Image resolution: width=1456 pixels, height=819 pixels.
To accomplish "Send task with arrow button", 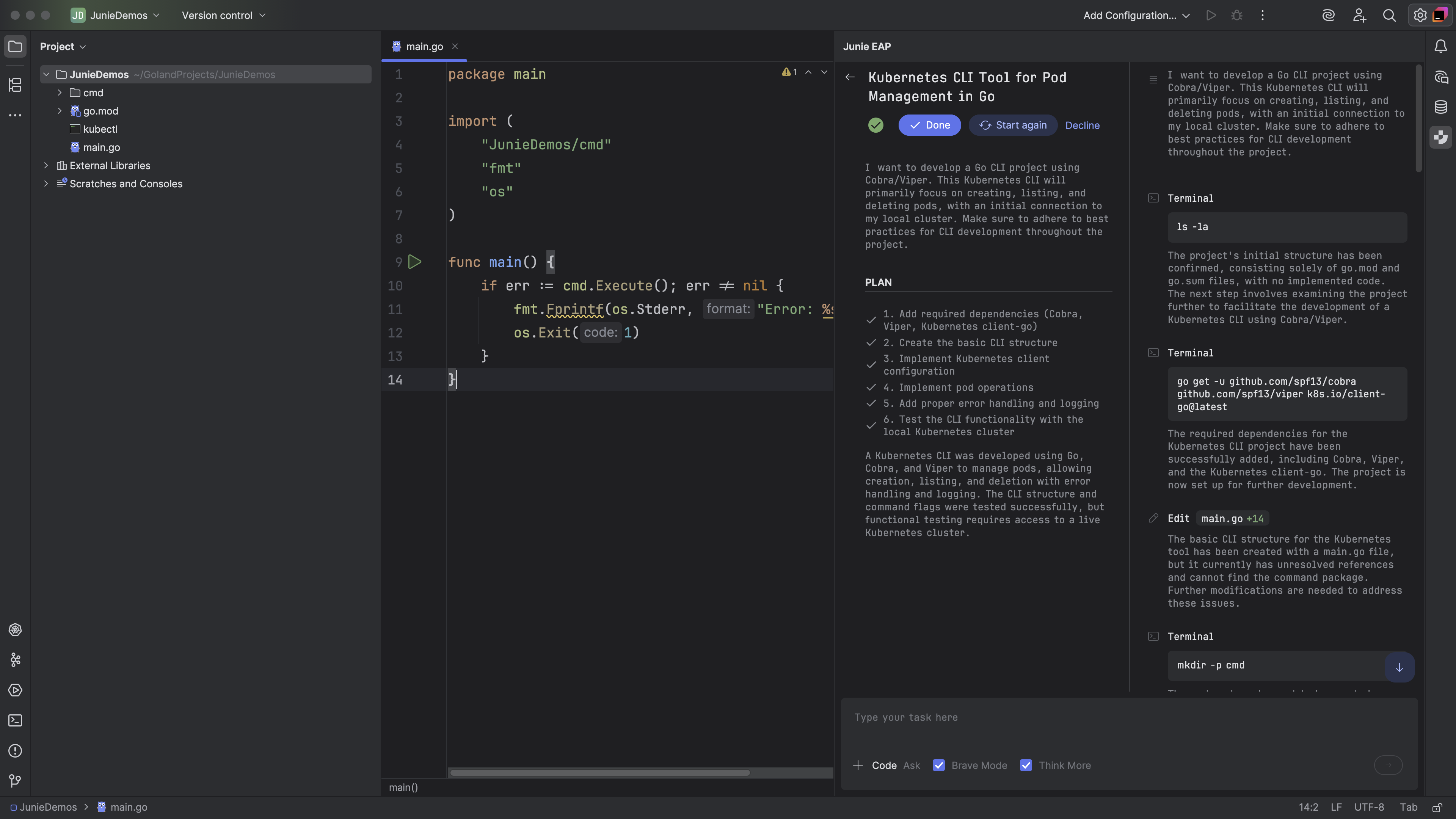I will (x=1388, y=765).
